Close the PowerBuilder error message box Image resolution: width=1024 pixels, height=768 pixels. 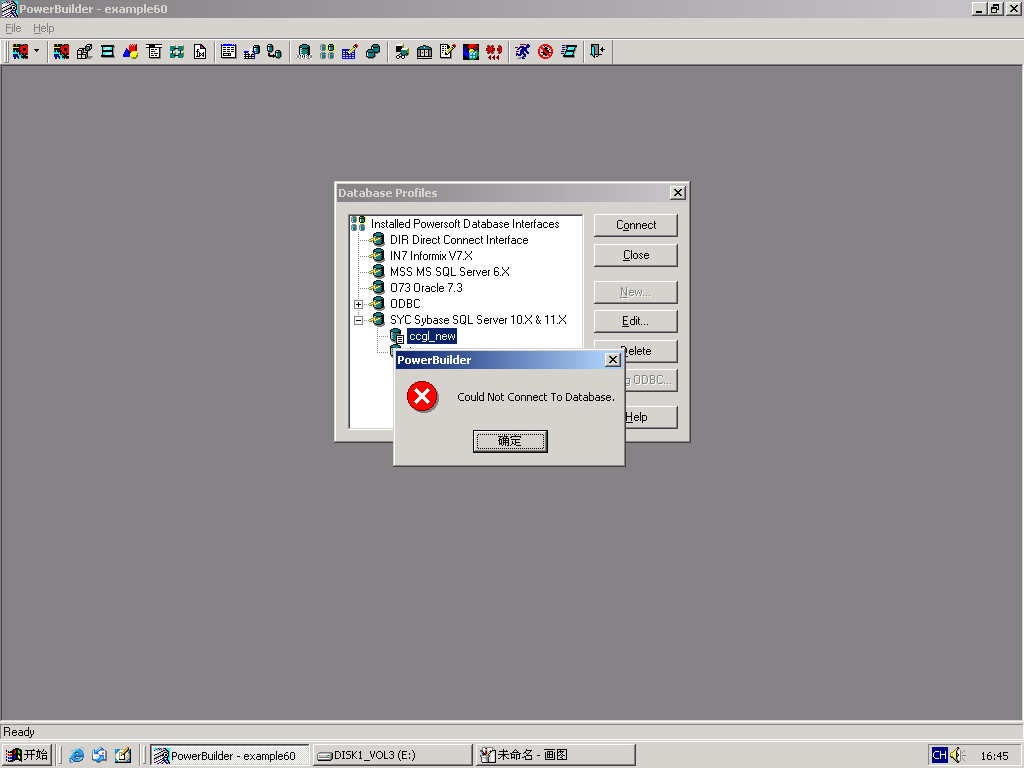click(x=613, y=360)
